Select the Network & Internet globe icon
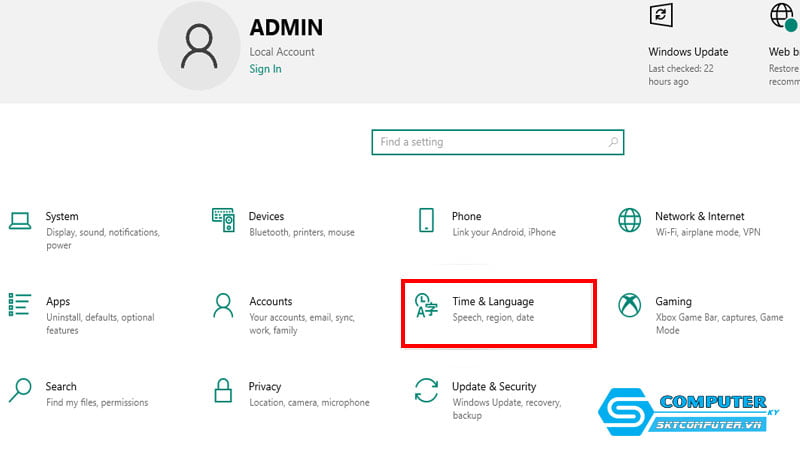Viewport: 800px width, 450px height. [x=629, y=221]
